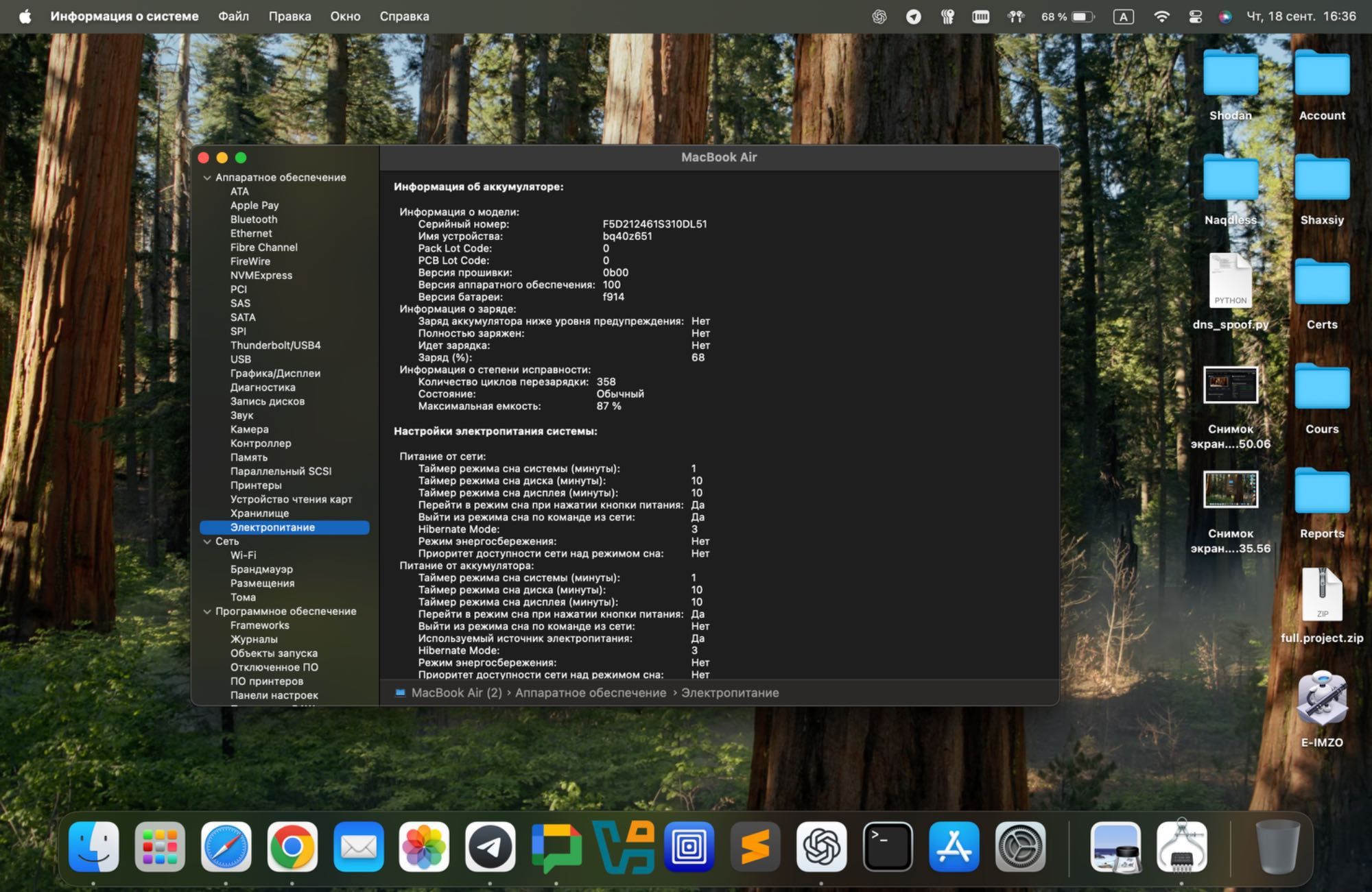Click the Максимальная емкость 87 % value
The height and width of the screenshot is (892, 1372).
608,407
